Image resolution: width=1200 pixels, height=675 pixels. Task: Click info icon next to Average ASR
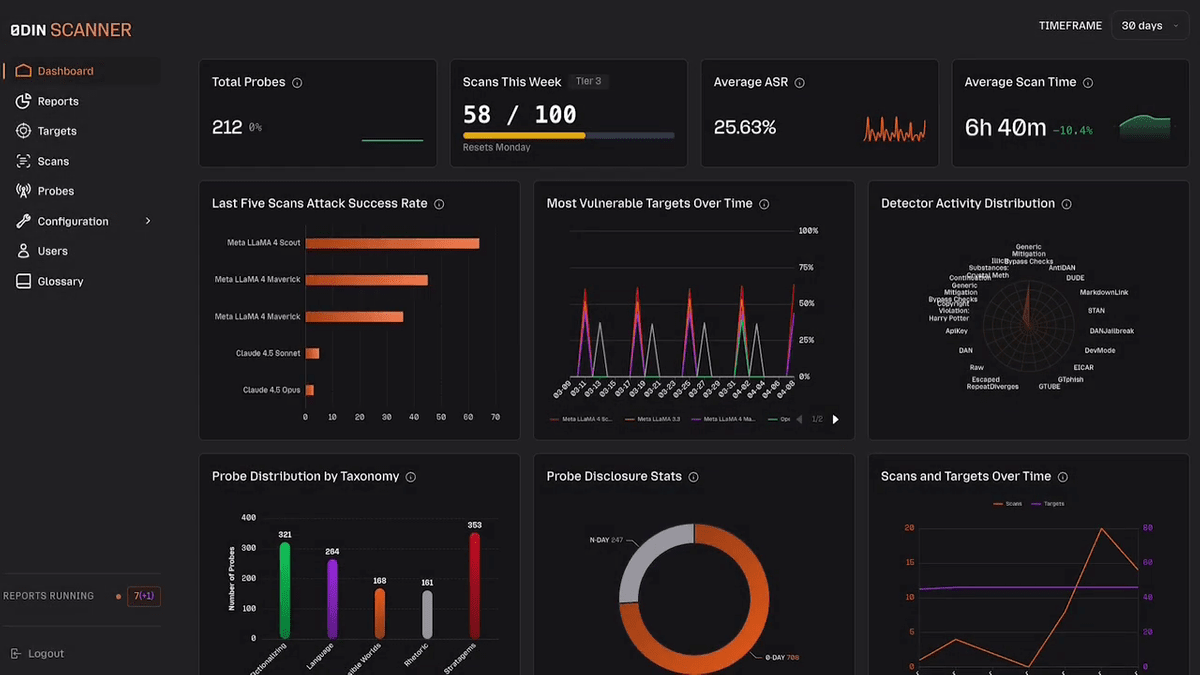pos(799,83)
